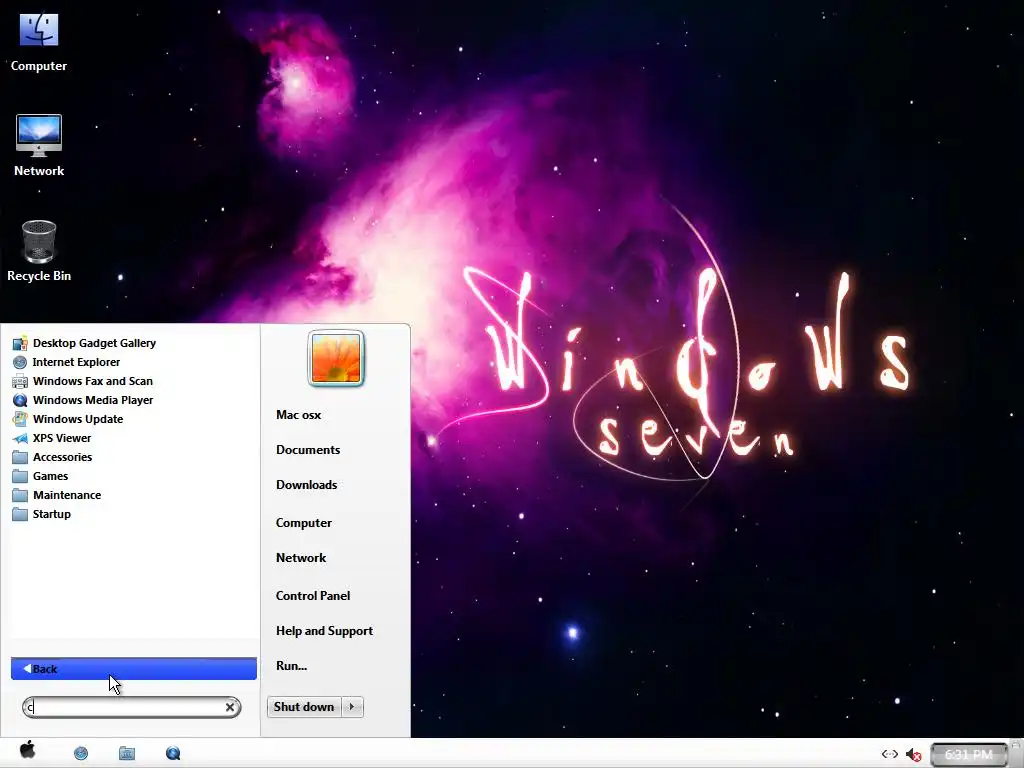
Task: Click the 6:31 PM taskbar clock
Action: [968, 755]
